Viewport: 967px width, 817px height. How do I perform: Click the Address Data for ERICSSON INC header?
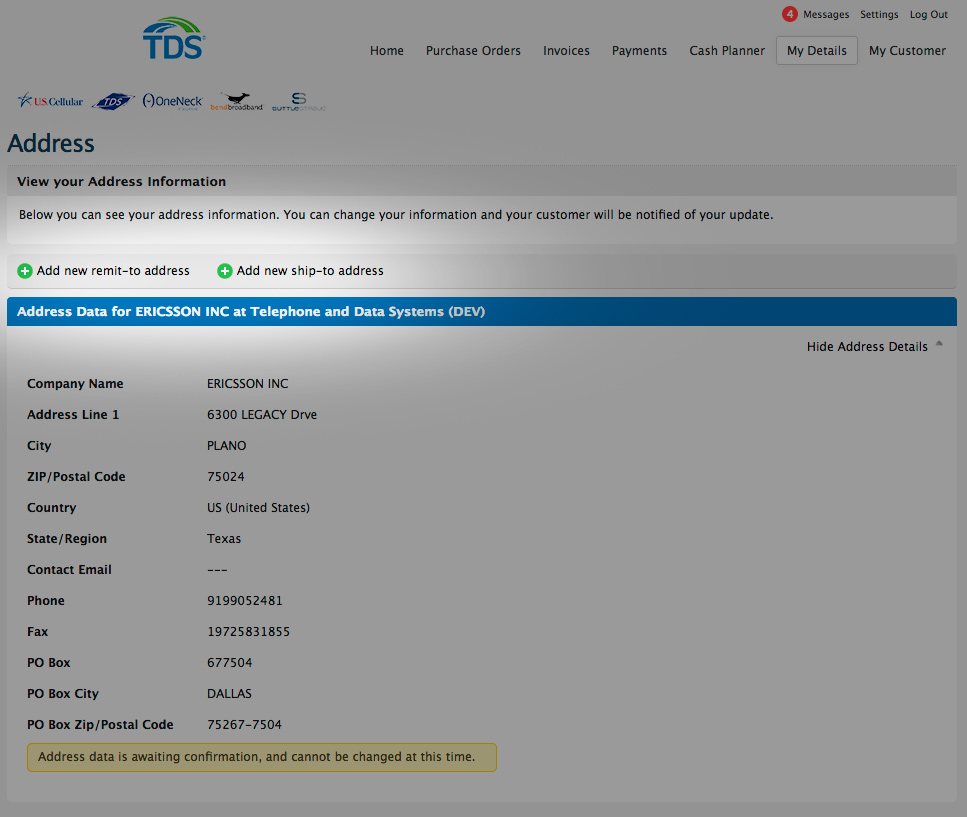pyautogui.click(x=482, y=311)
